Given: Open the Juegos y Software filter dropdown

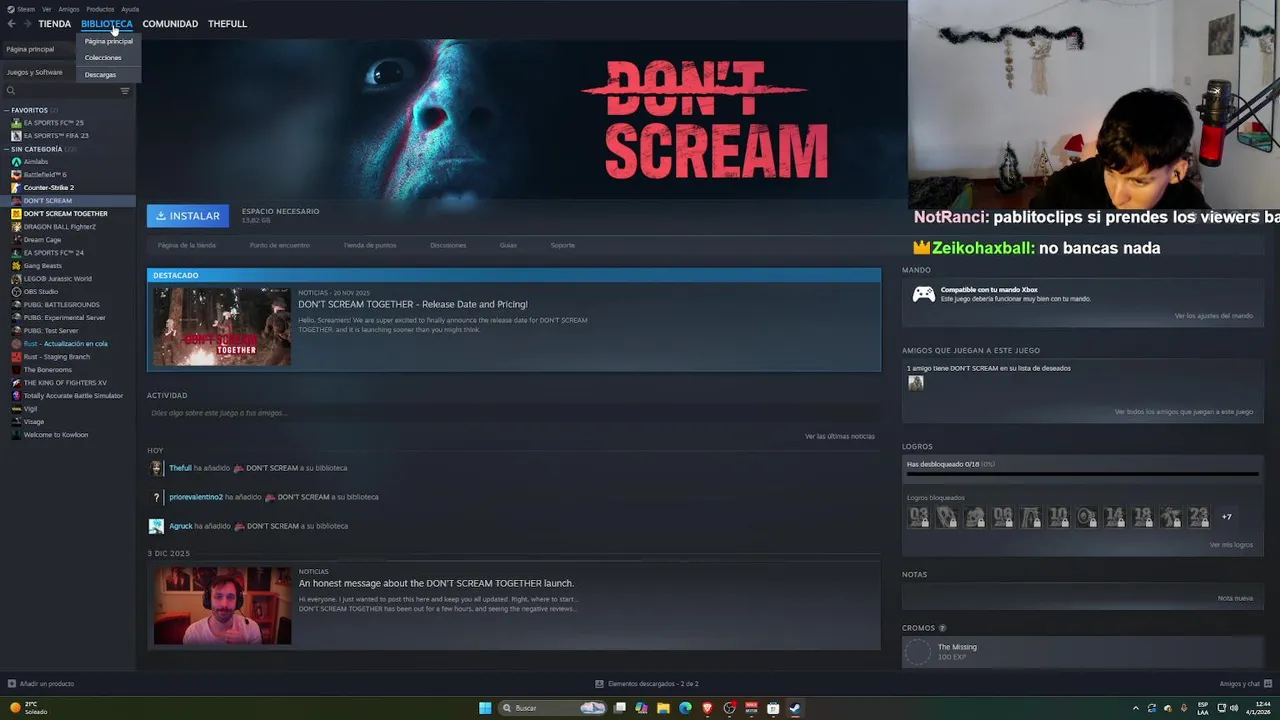Looking at the screenshot, I should click(x=35, y=72).
